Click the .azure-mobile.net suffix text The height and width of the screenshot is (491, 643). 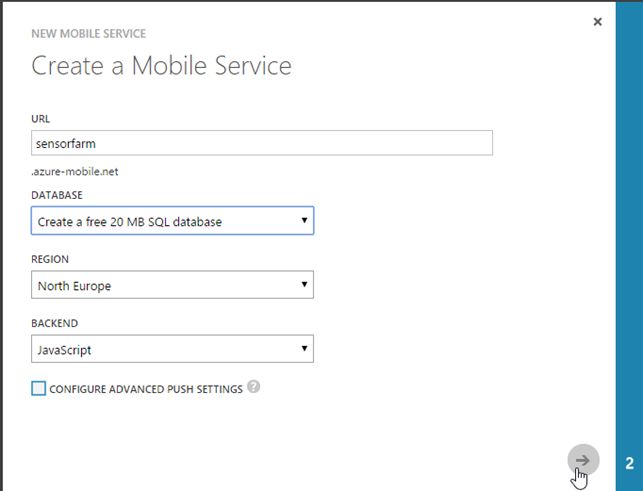tap(75, 171)
